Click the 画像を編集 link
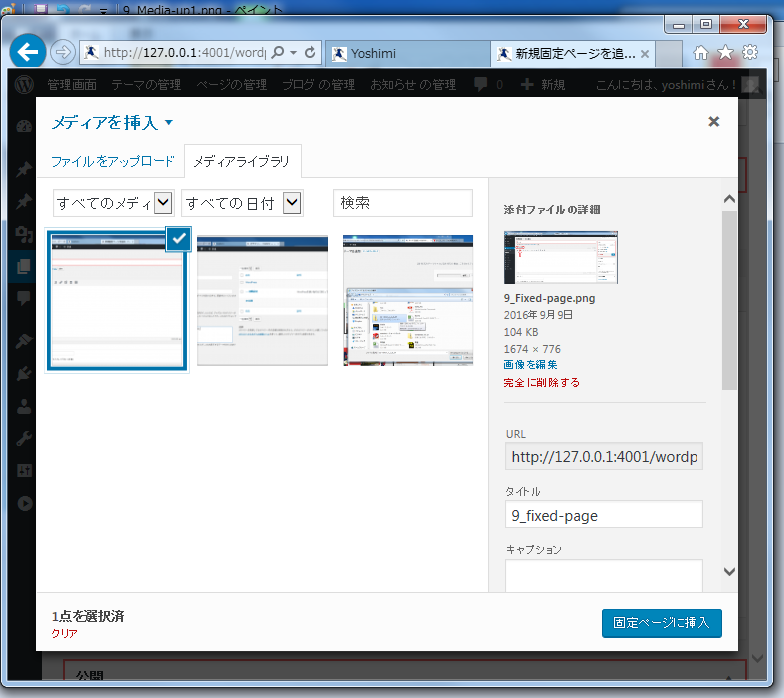The image size is (784, 698). pyautogui.click(x=530, y=365)
